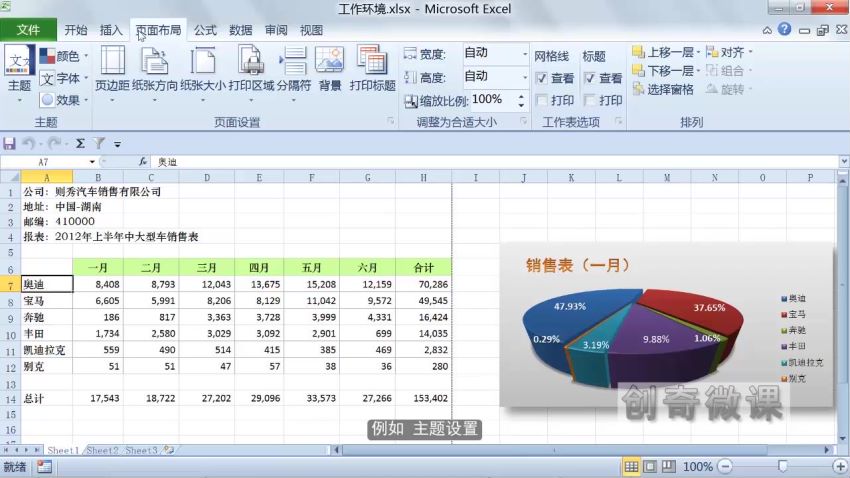Adjust Scale (缩放比例) spinner arrows

point(521,100)
